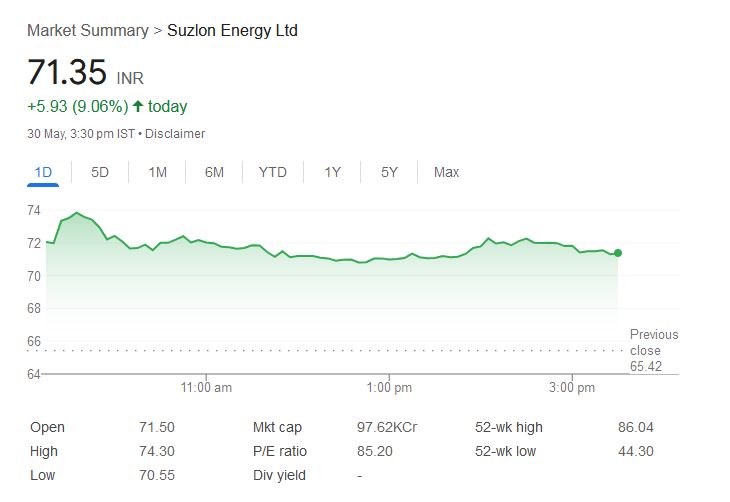Select the 1D time range tab
This screenshot has height=502, width=730.
tap(43, 172)
